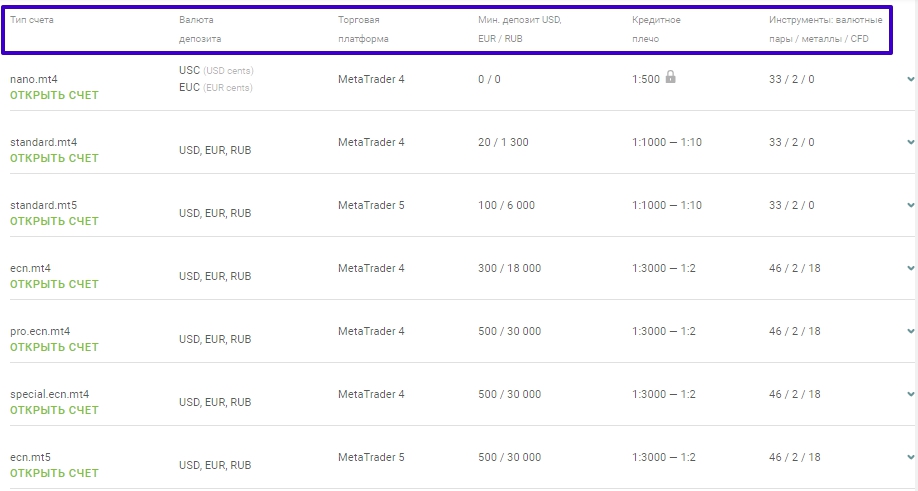The height and width of the screenshot is (491, 918).
Task: Show more details for ecn.mt4 row
Action: pos(910,268)
